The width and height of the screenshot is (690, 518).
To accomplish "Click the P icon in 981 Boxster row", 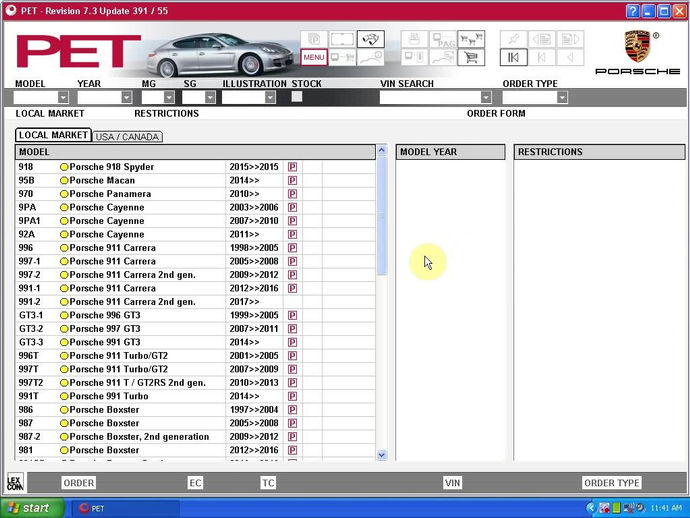I will pos(292,450).
